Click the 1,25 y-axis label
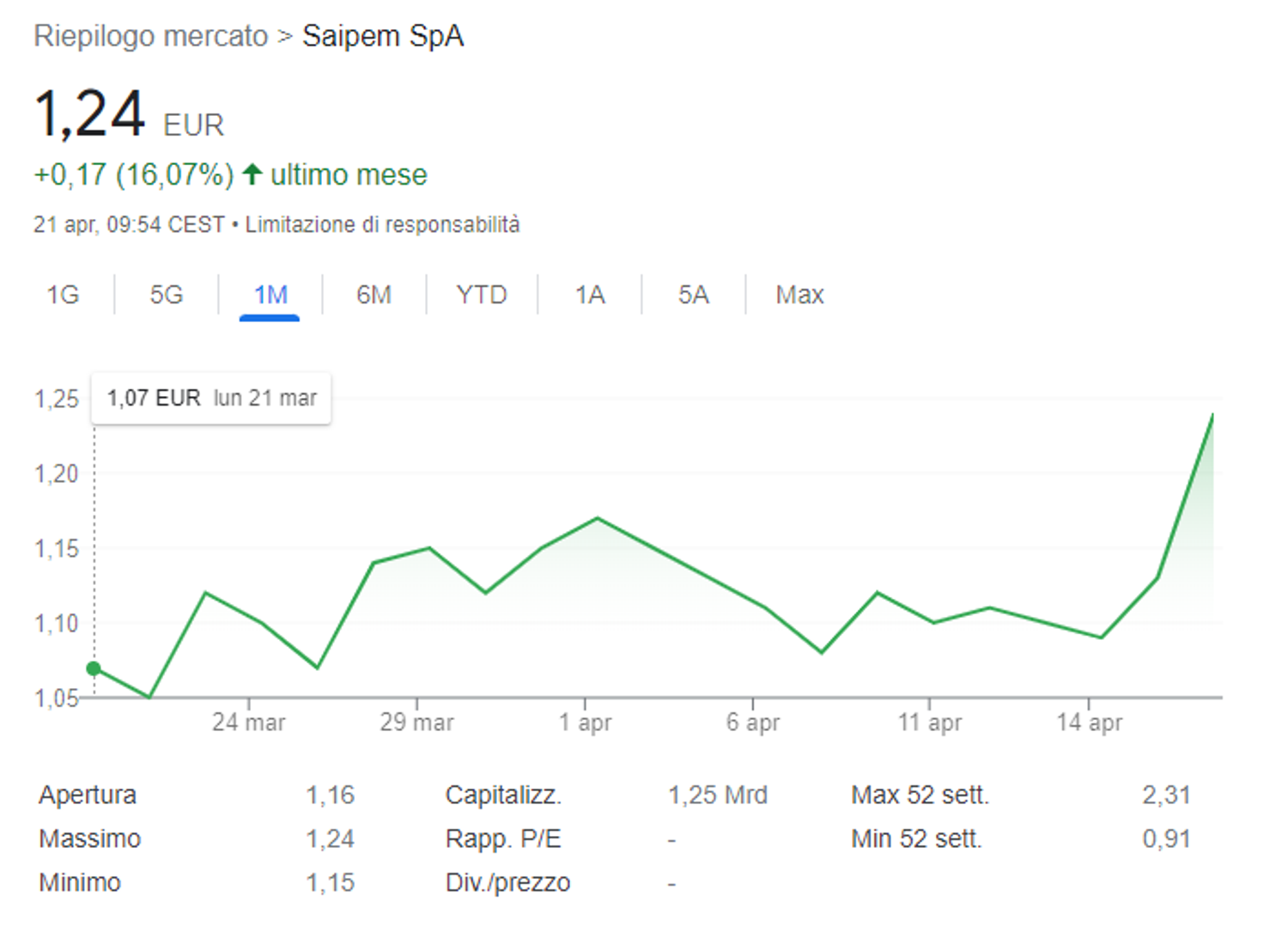This screenshot has height=927, width=1288. click(x=57, y=399)
